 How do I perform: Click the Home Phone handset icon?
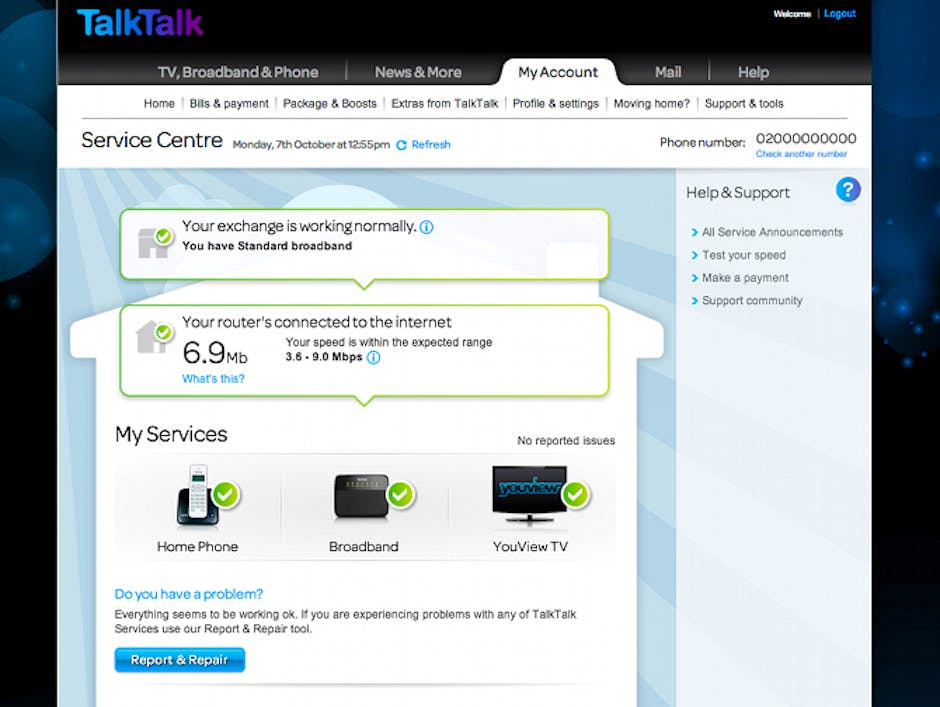[197, 495]
